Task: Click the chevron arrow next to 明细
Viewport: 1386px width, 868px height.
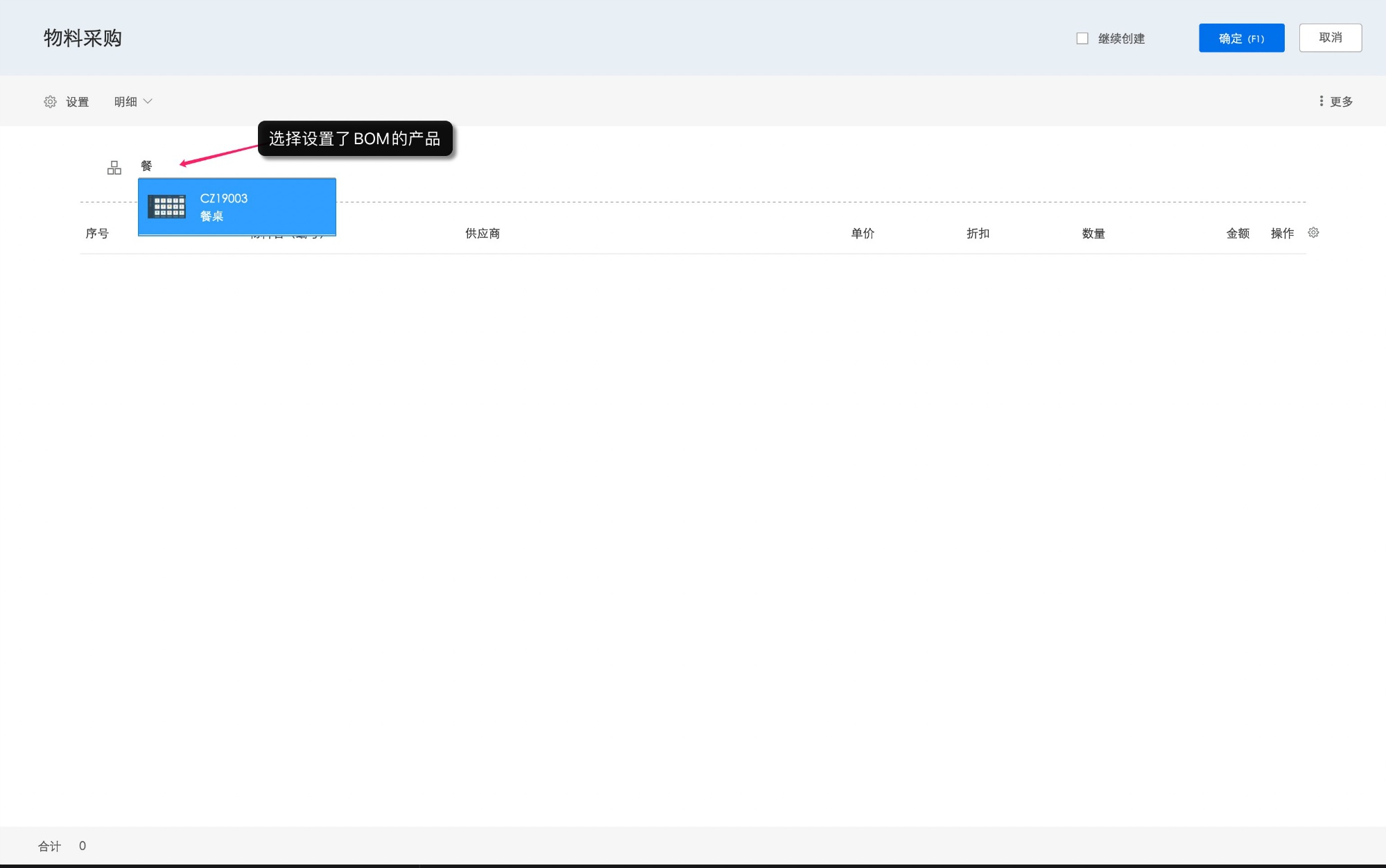Action: (148, 102)
